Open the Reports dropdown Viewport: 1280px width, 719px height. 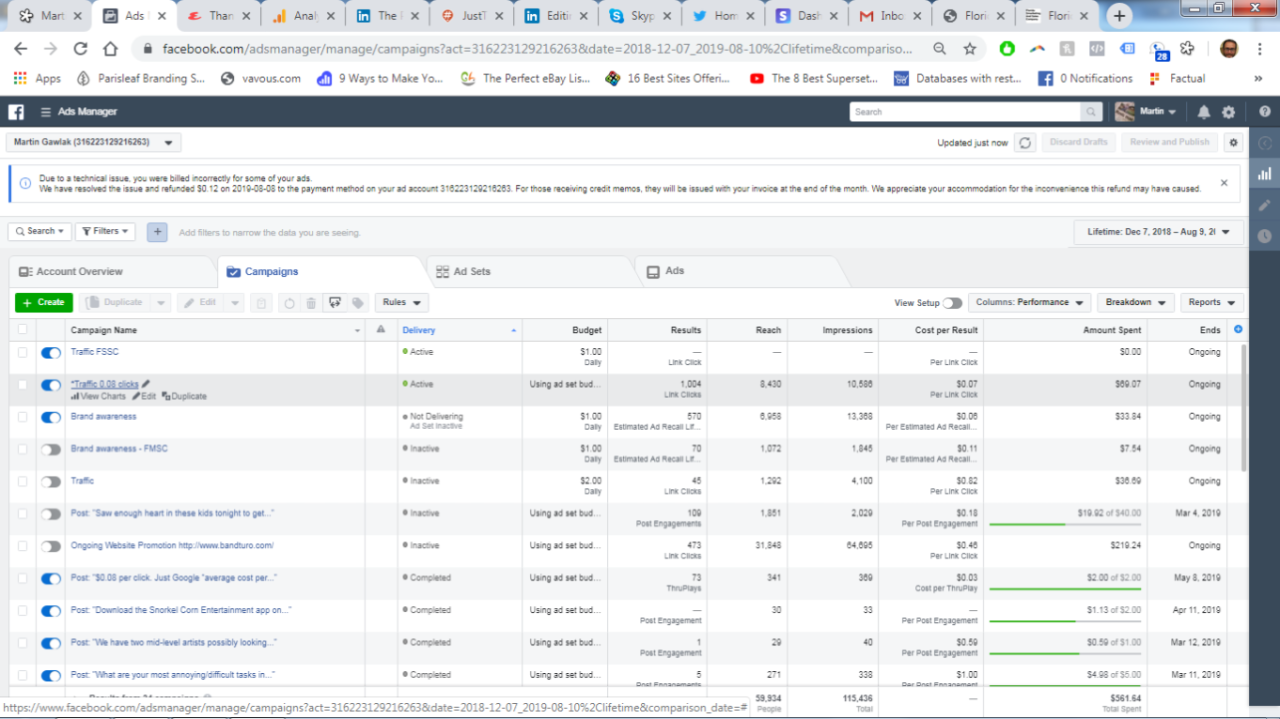(x=1212, y=302)
